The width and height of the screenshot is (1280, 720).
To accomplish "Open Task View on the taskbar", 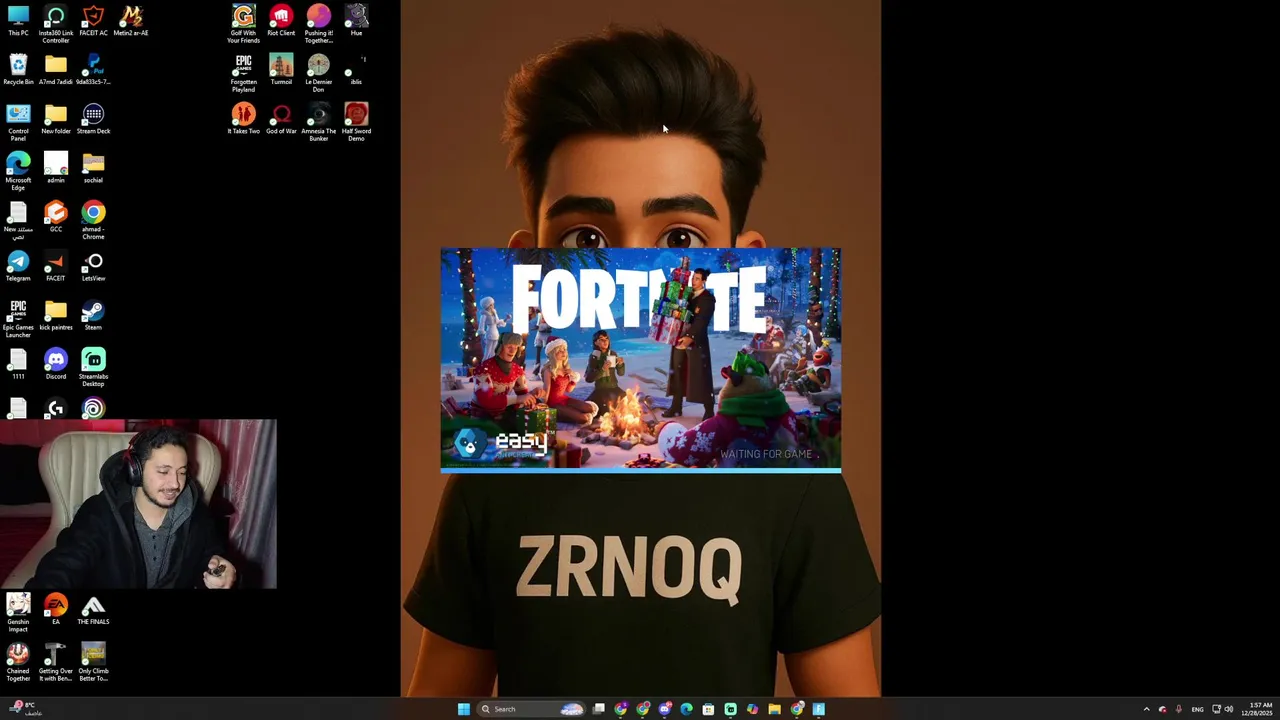I will (598, 709).
